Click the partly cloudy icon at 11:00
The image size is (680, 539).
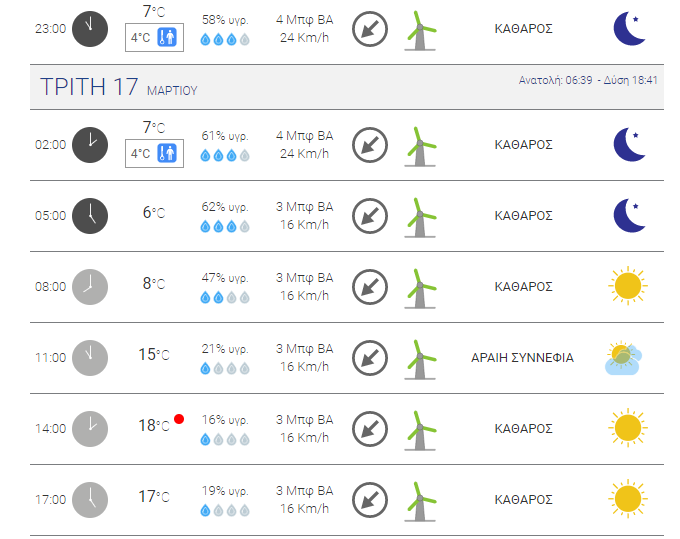pyautogui.click(x=623, y=358)
